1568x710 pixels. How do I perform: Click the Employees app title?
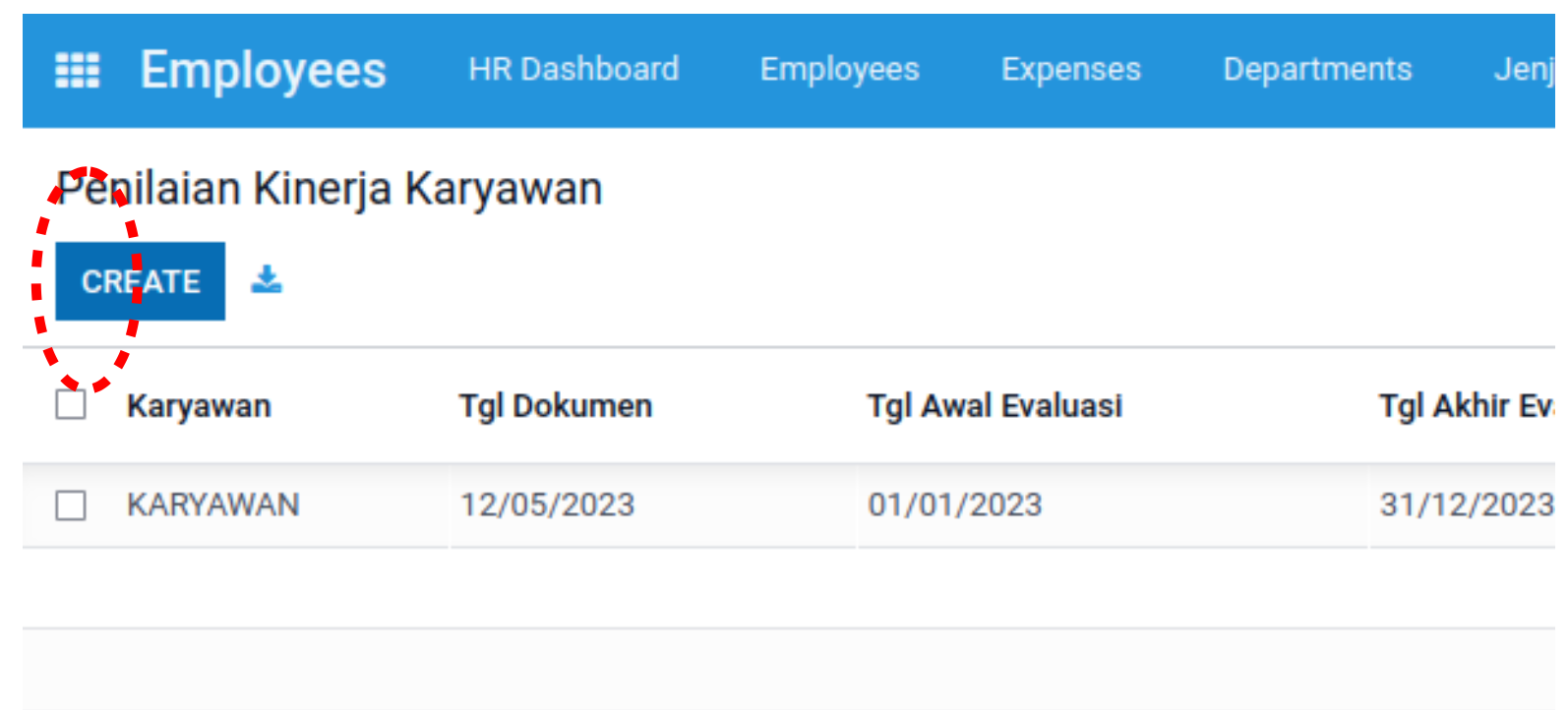tap(263, 70)
